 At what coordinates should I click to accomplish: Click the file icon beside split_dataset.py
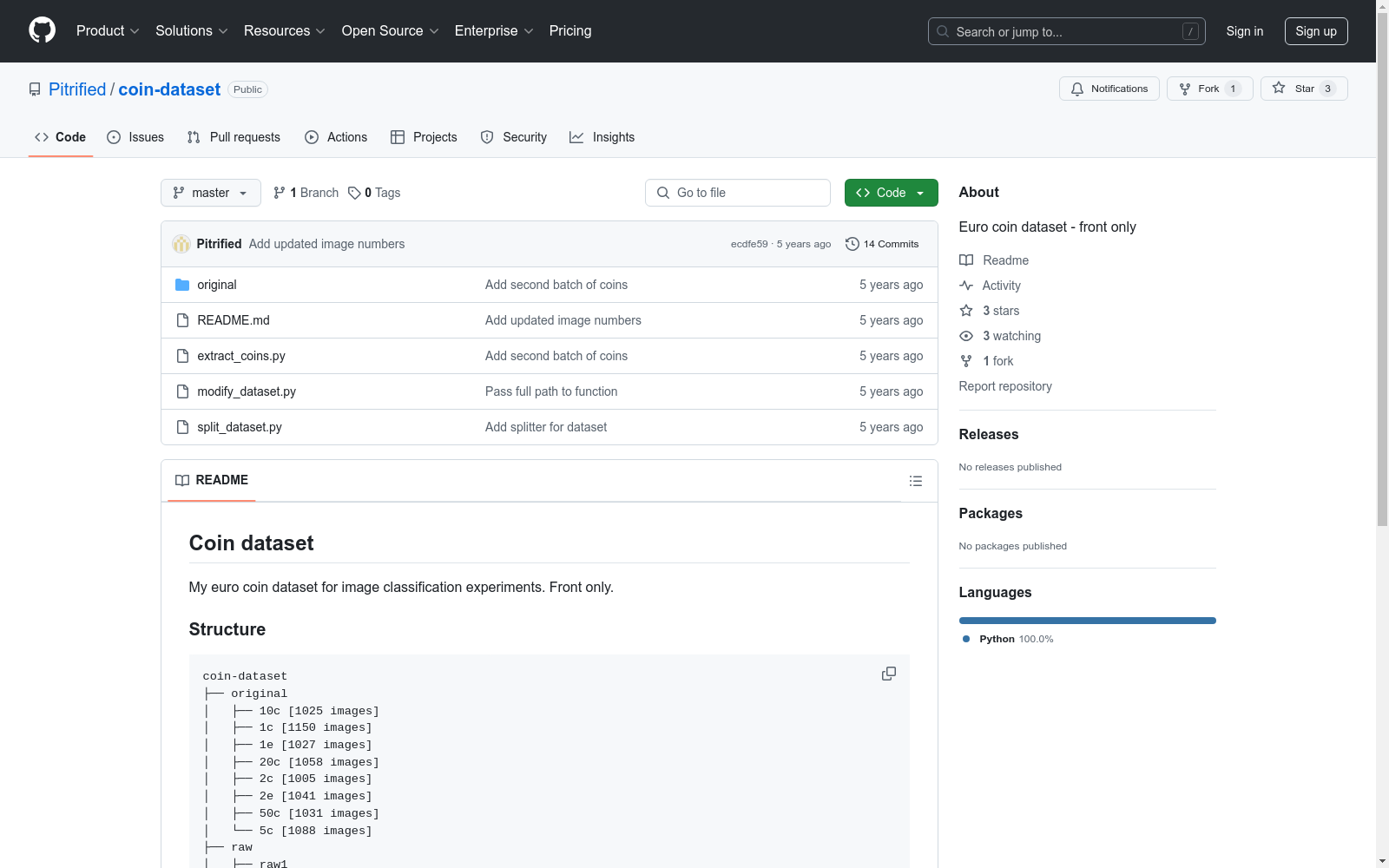pyautogui.click(x=182, y=427)
